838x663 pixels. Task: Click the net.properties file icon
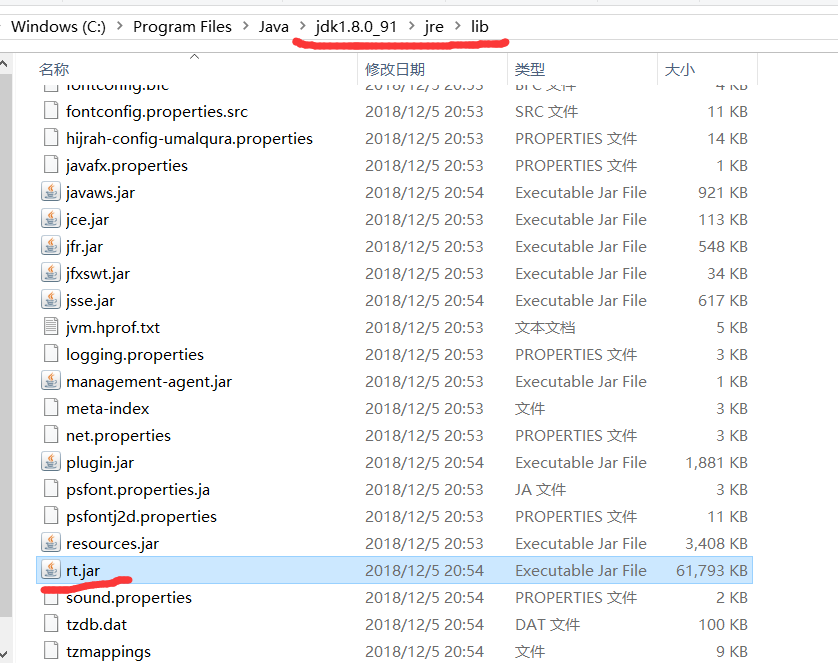[51, 435]
